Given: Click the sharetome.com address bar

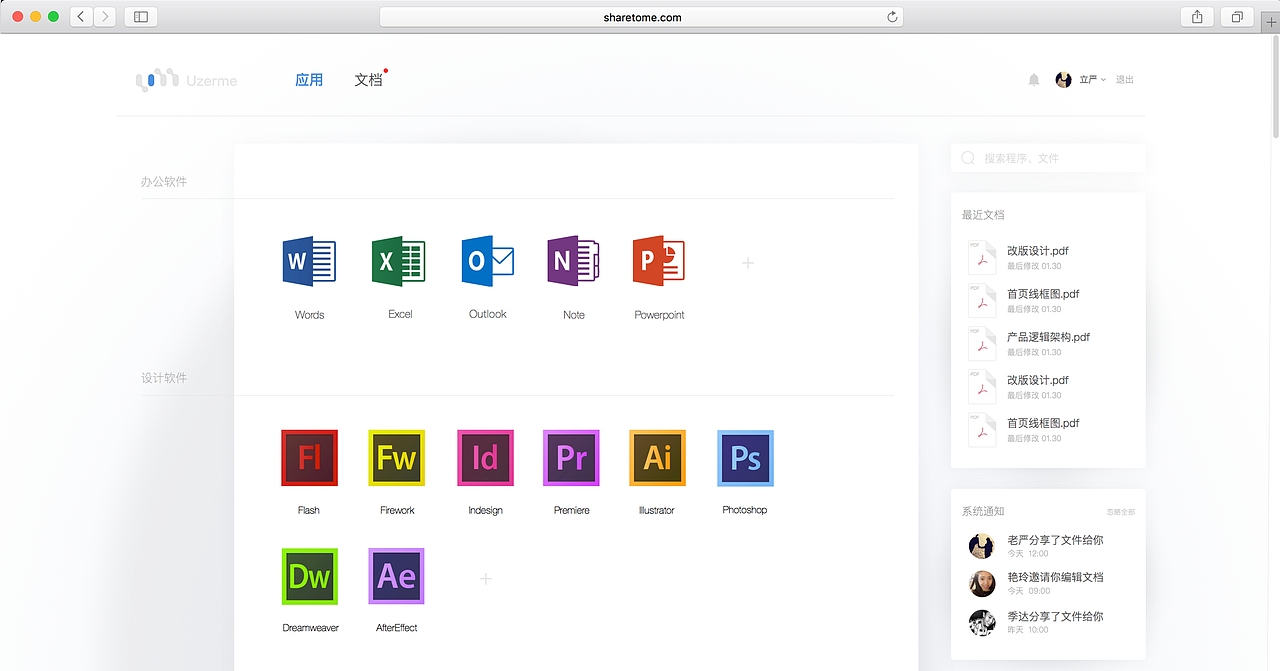Looking at the screenshot, I should 641,17.
